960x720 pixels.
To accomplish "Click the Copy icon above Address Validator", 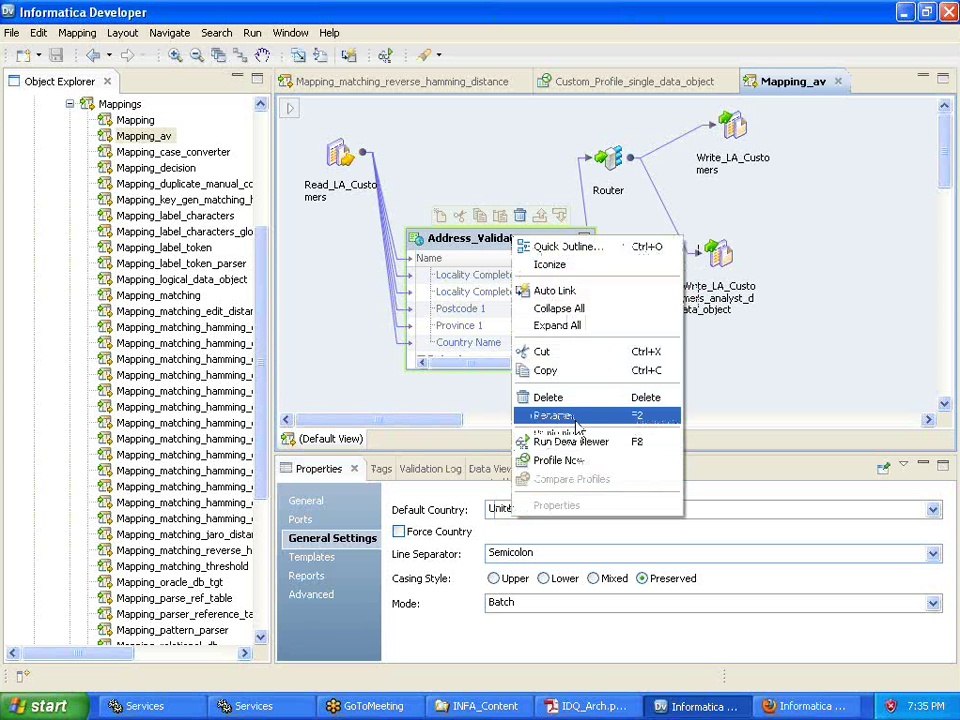I will click(480, 215).
